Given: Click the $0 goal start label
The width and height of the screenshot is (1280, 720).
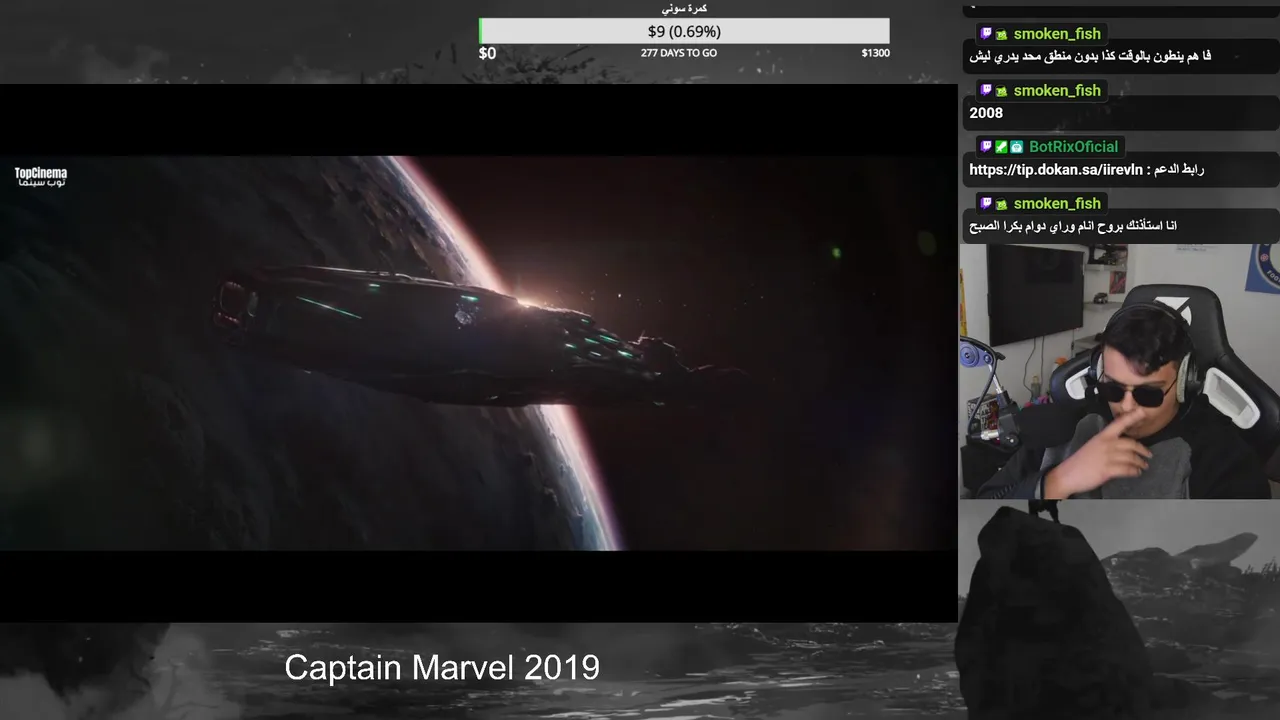Looking at the screenshot, I should pos(487,53).
